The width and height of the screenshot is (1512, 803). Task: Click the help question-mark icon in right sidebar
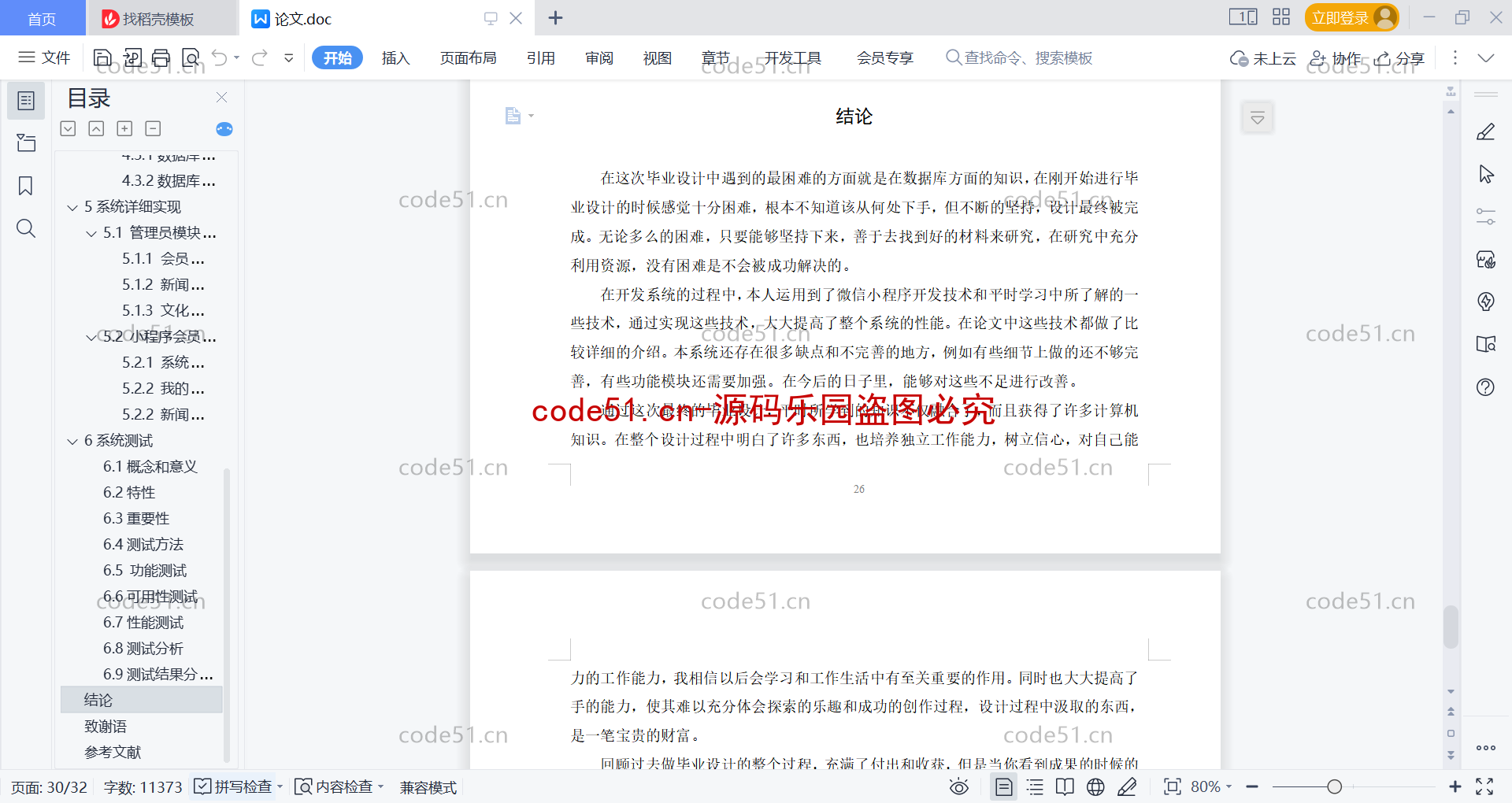[1486, 387]
